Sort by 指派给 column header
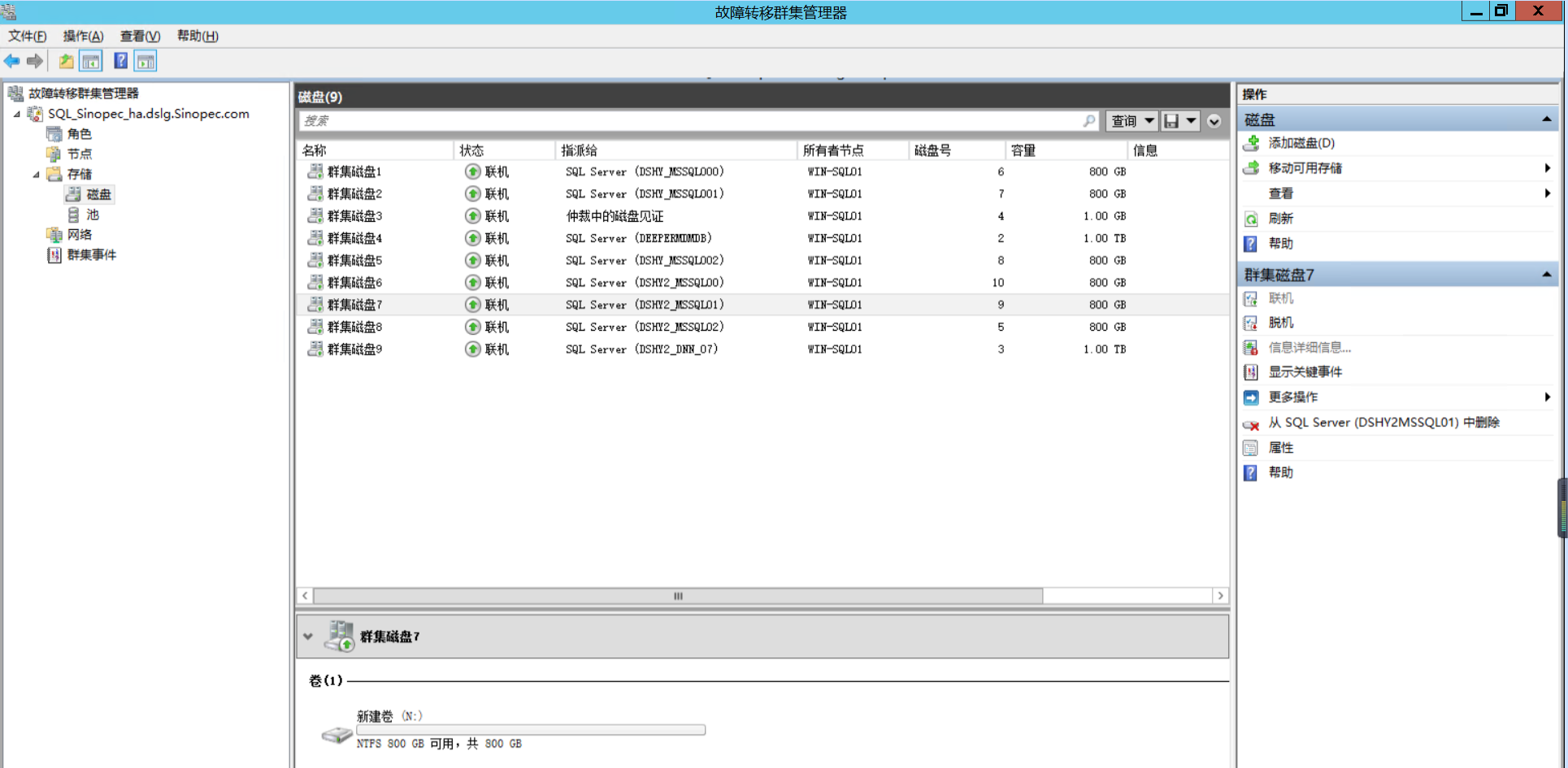The image size is (1568, 768). pyautogui.click(x=676, y=150)
